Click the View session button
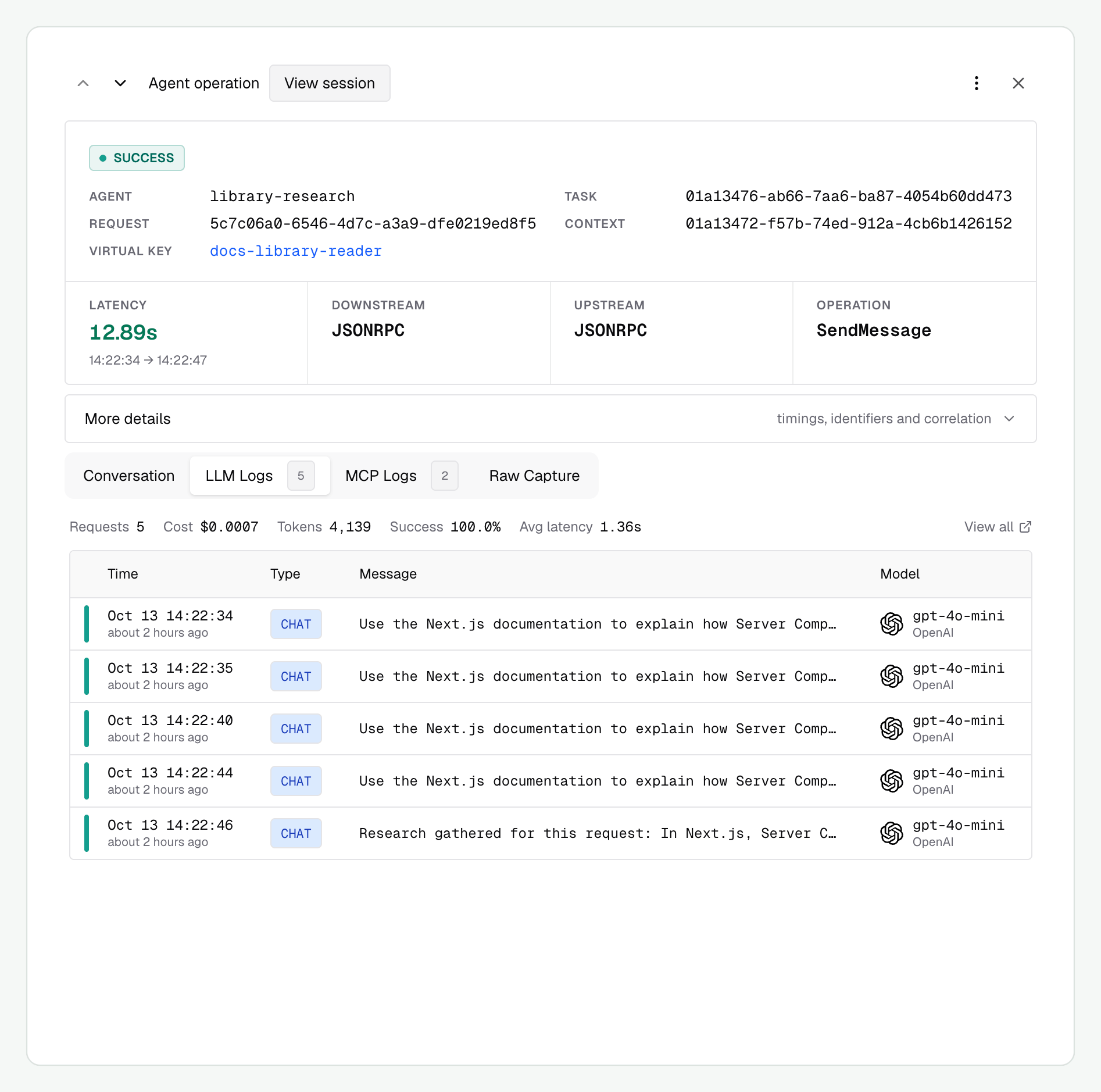 [330, 83]
